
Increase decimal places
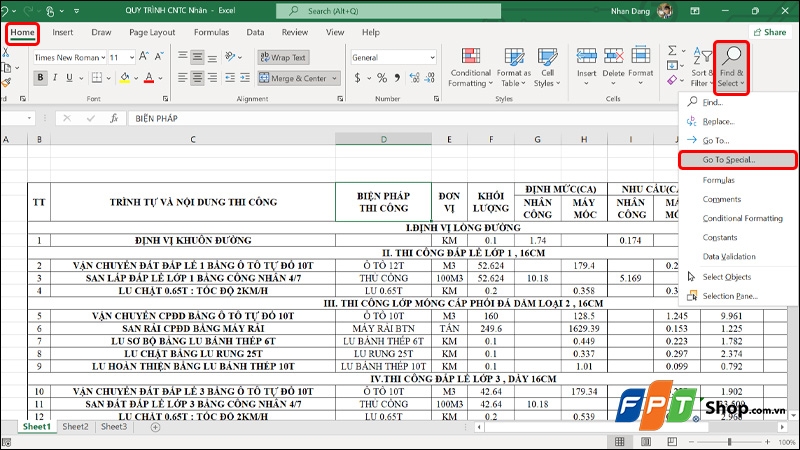414,78
